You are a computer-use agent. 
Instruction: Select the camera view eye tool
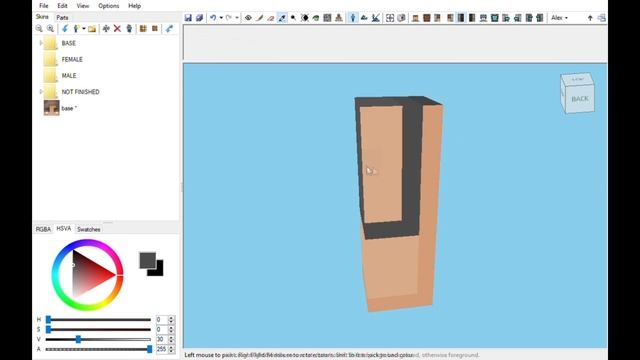(248, 18)
